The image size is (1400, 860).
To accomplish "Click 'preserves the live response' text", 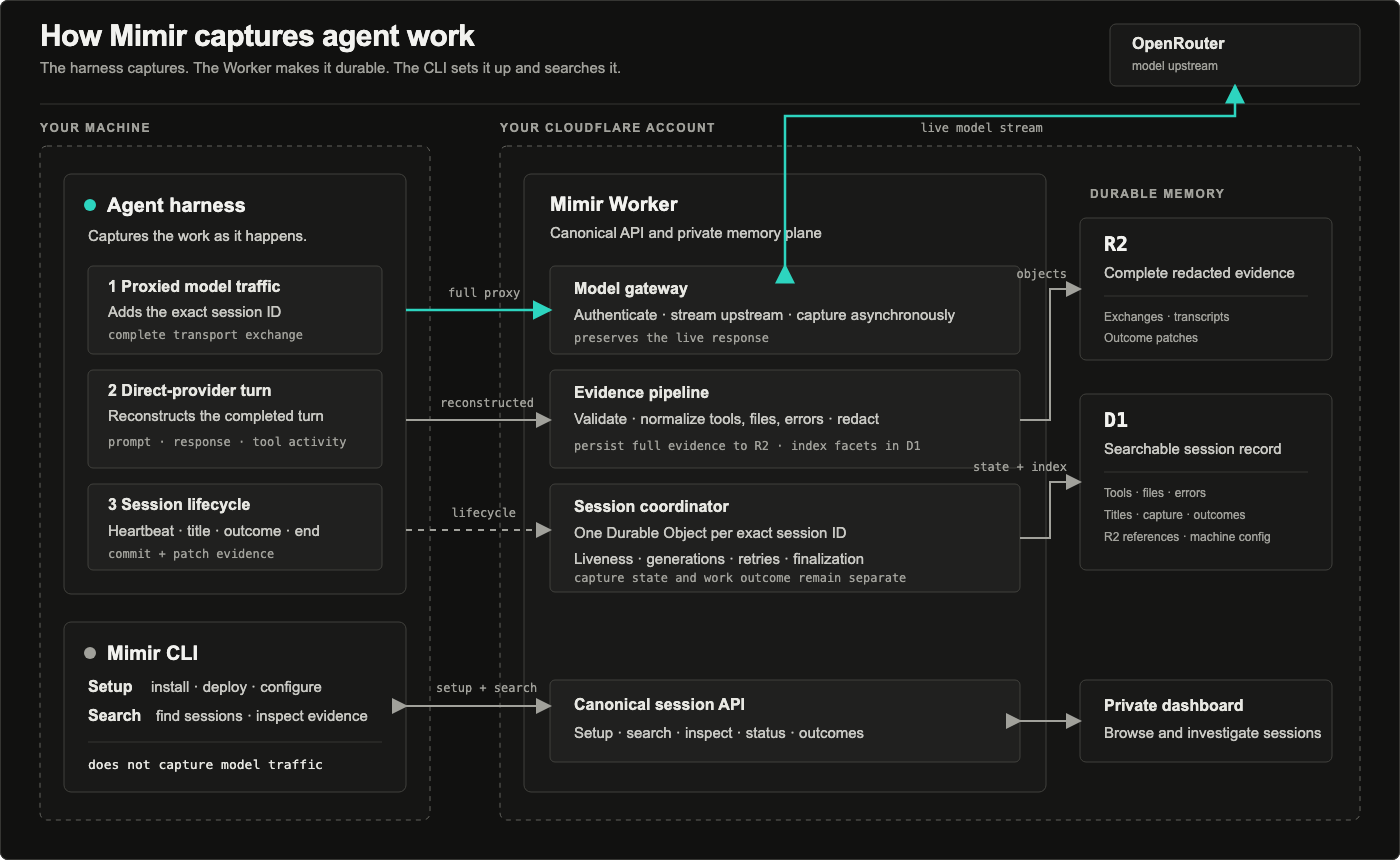I will (x=671, y=338).
